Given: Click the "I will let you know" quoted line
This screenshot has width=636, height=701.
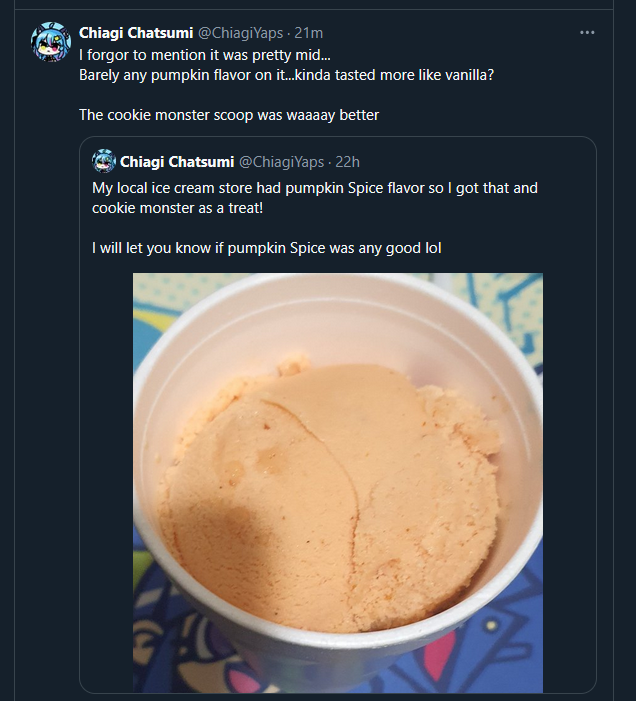Looking at the screenshot, I should coord(266,247).
